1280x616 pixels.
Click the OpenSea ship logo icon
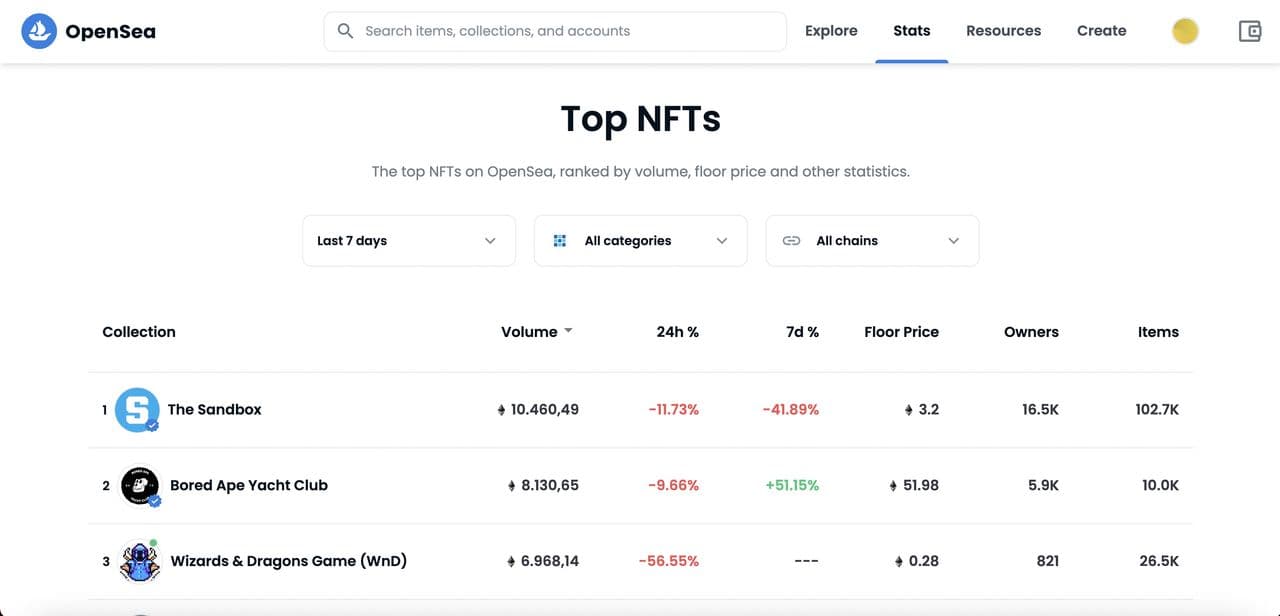(39, 32)
